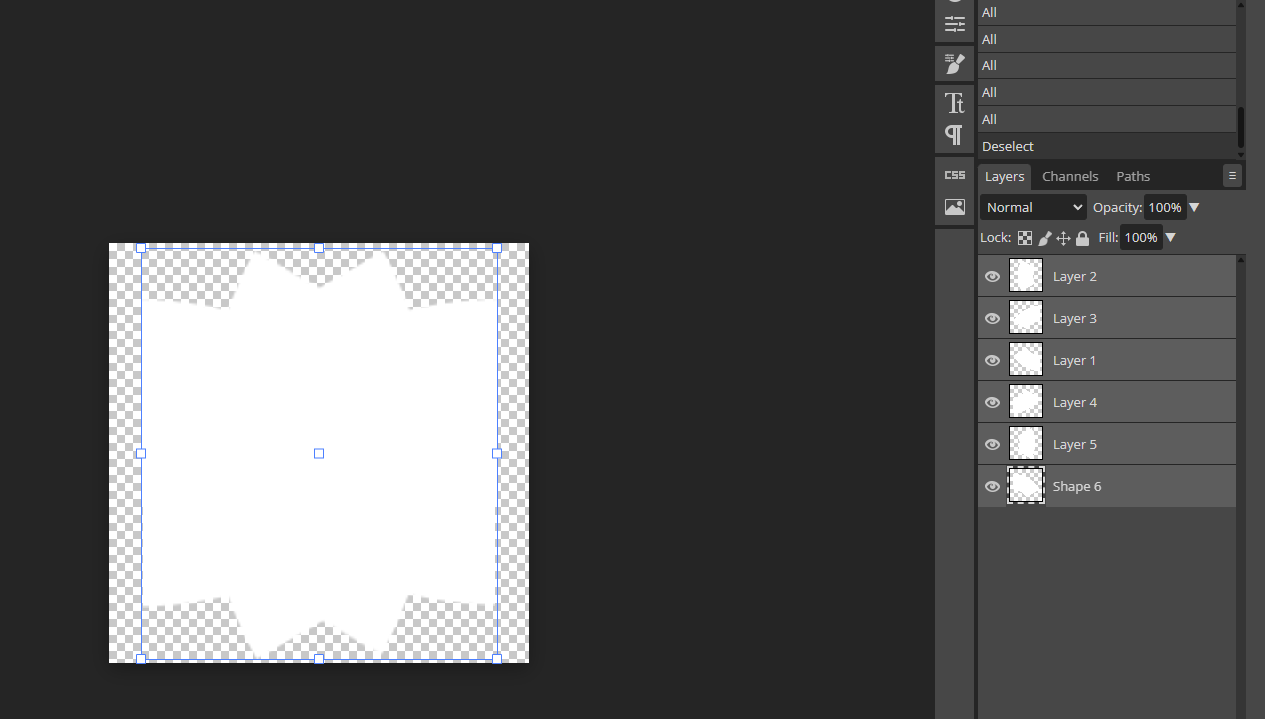Open the Character panel icon

955,103
